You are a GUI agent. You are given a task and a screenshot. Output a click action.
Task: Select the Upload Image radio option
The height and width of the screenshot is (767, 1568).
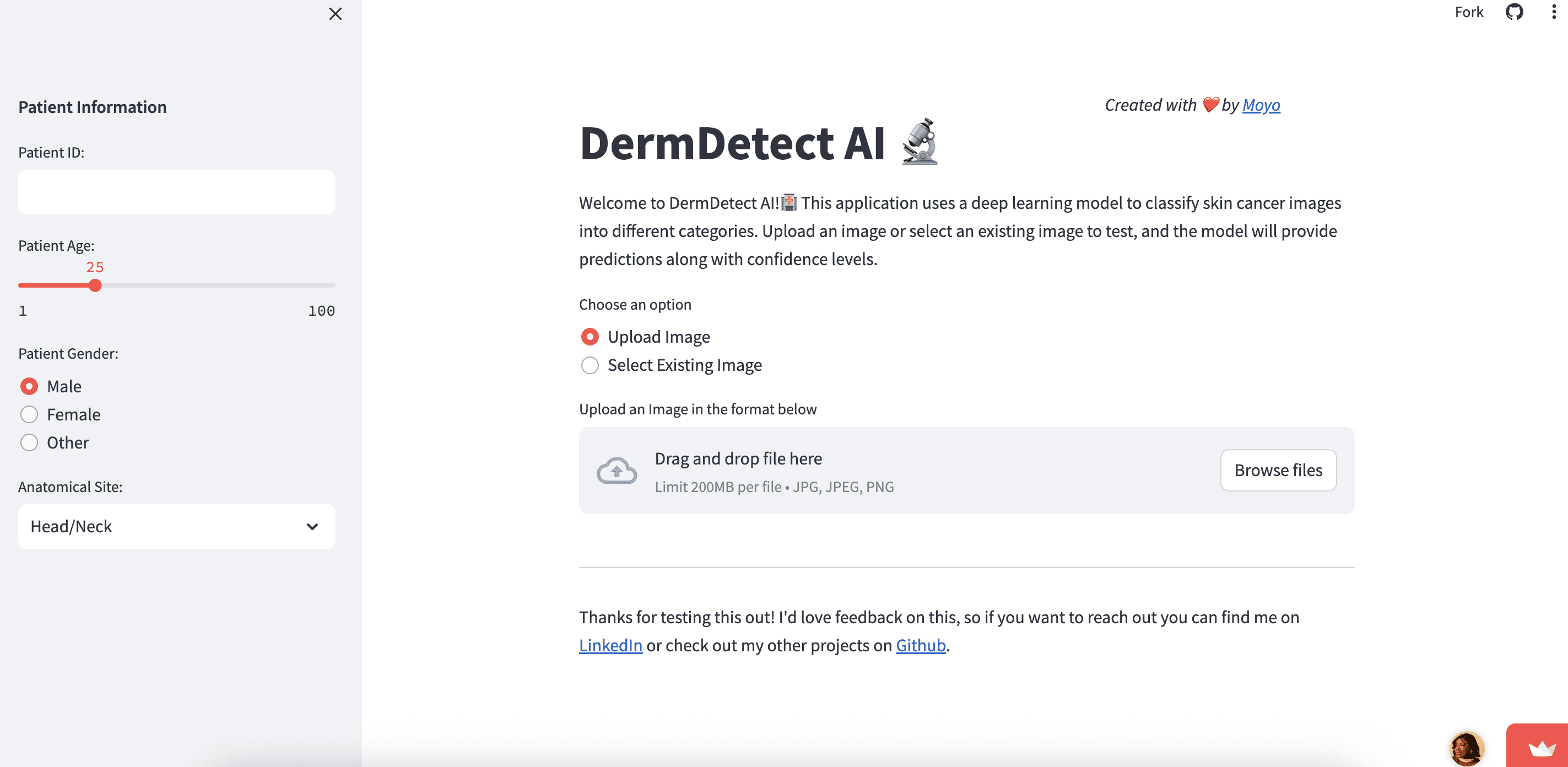point(645,337)
